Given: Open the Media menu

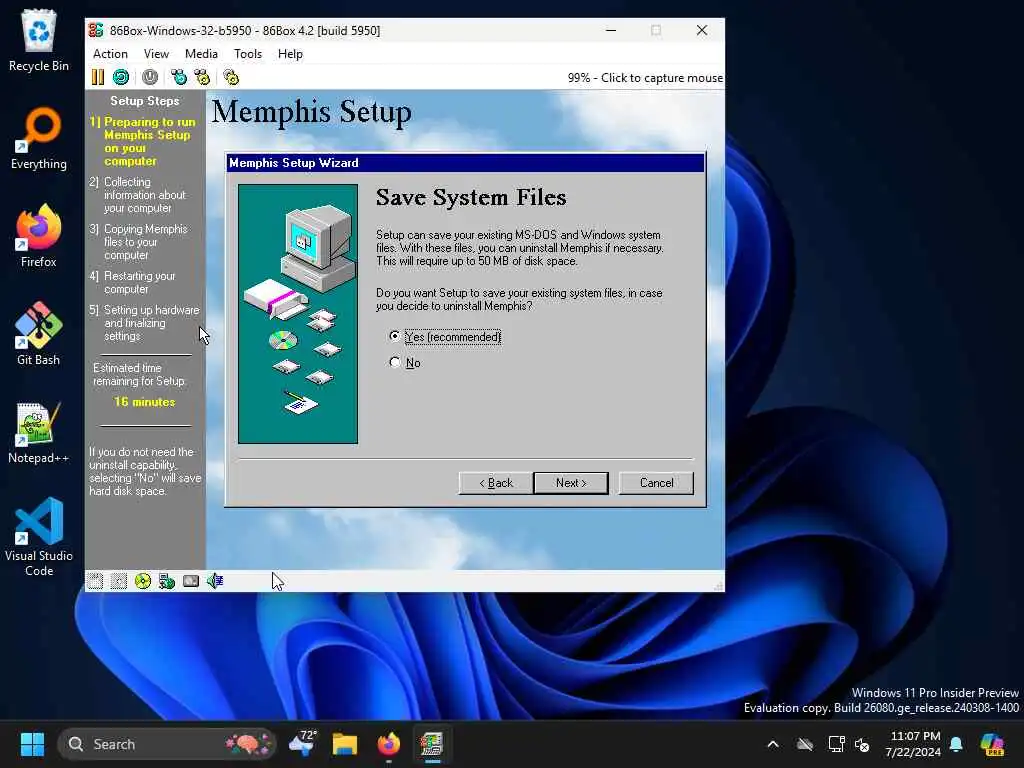Looking at the screenshot, I should click(201, 54).
